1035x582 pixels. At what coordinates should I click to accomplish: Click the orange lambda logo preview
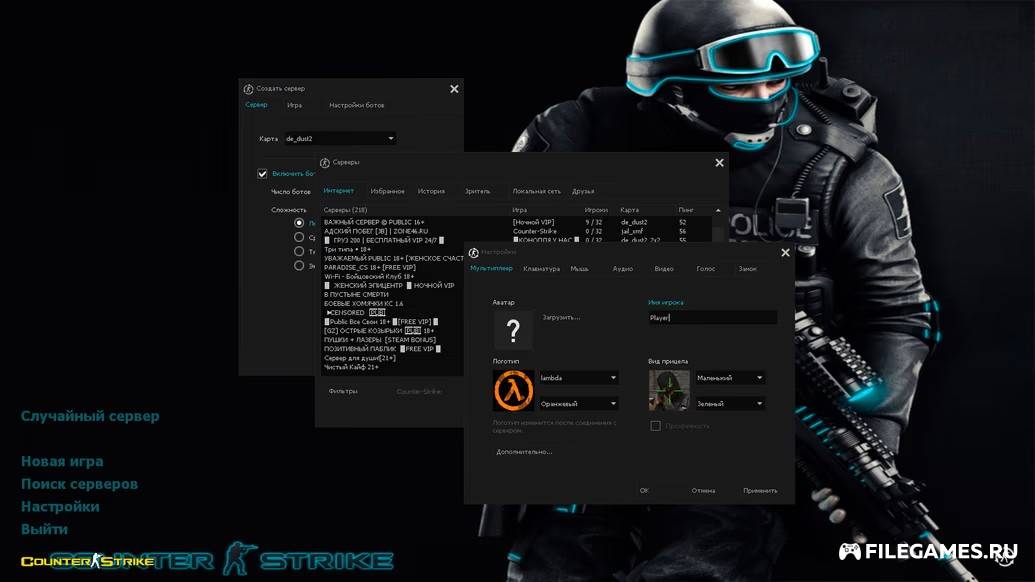tap(512, 390)
